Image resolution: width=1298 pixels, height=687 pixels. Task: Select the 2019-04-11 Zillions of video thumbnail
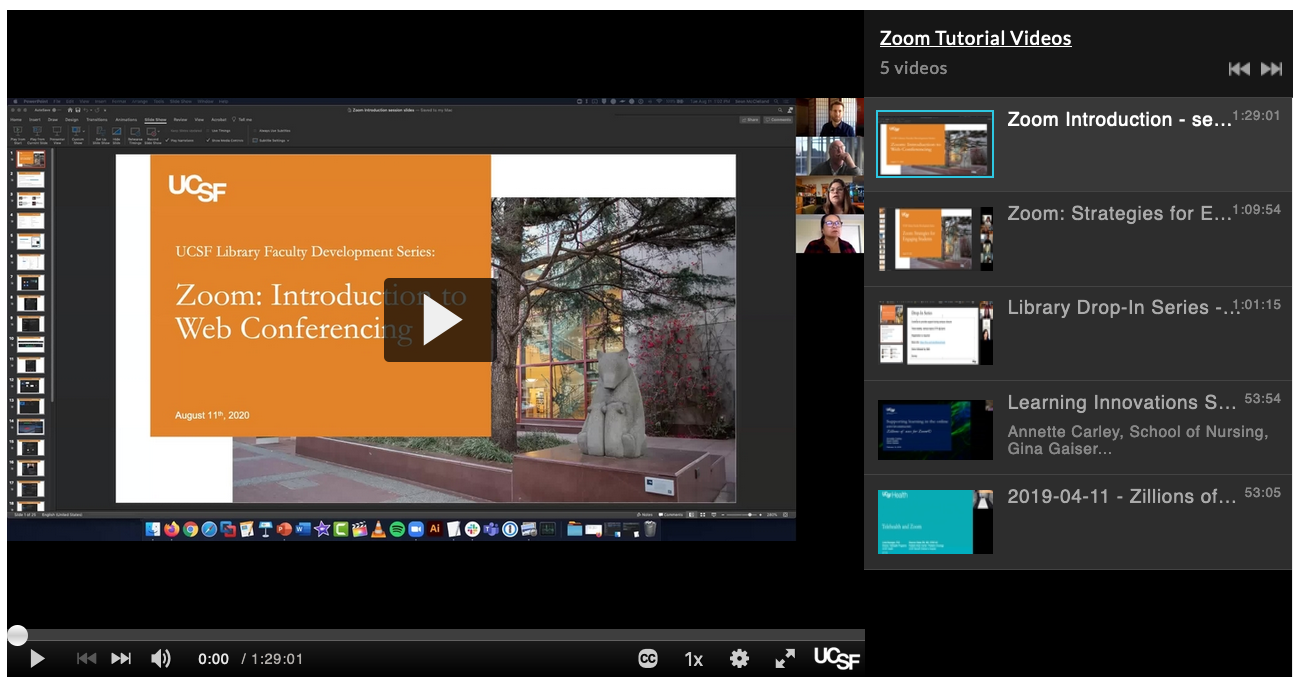pos(935,521)
